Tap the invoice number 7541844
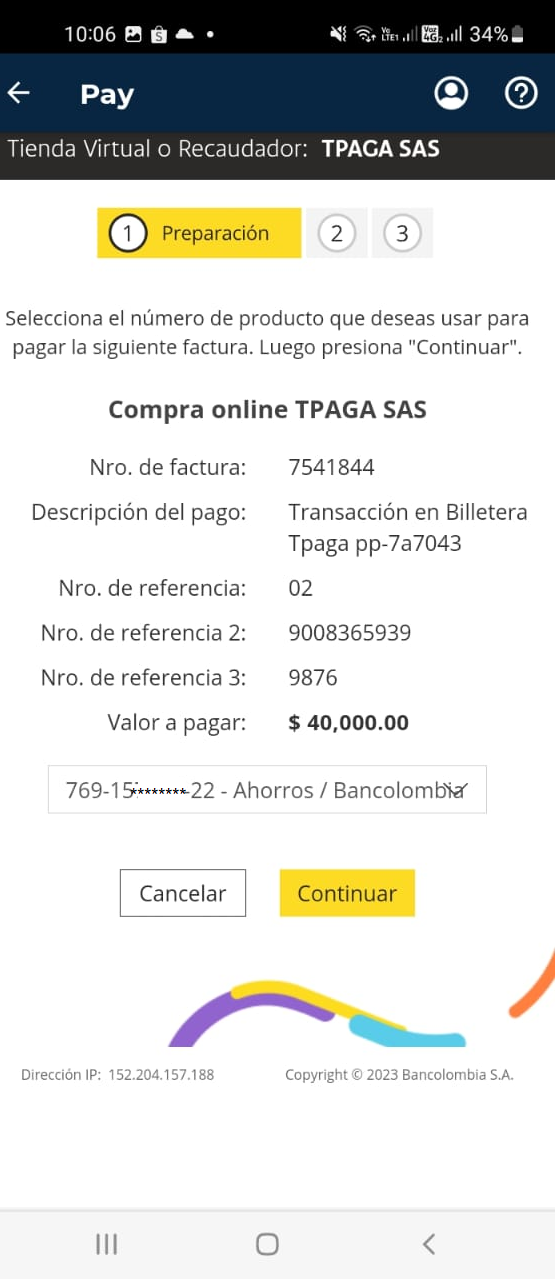The width and height of the screenshot is (555, 1279). 331,467
